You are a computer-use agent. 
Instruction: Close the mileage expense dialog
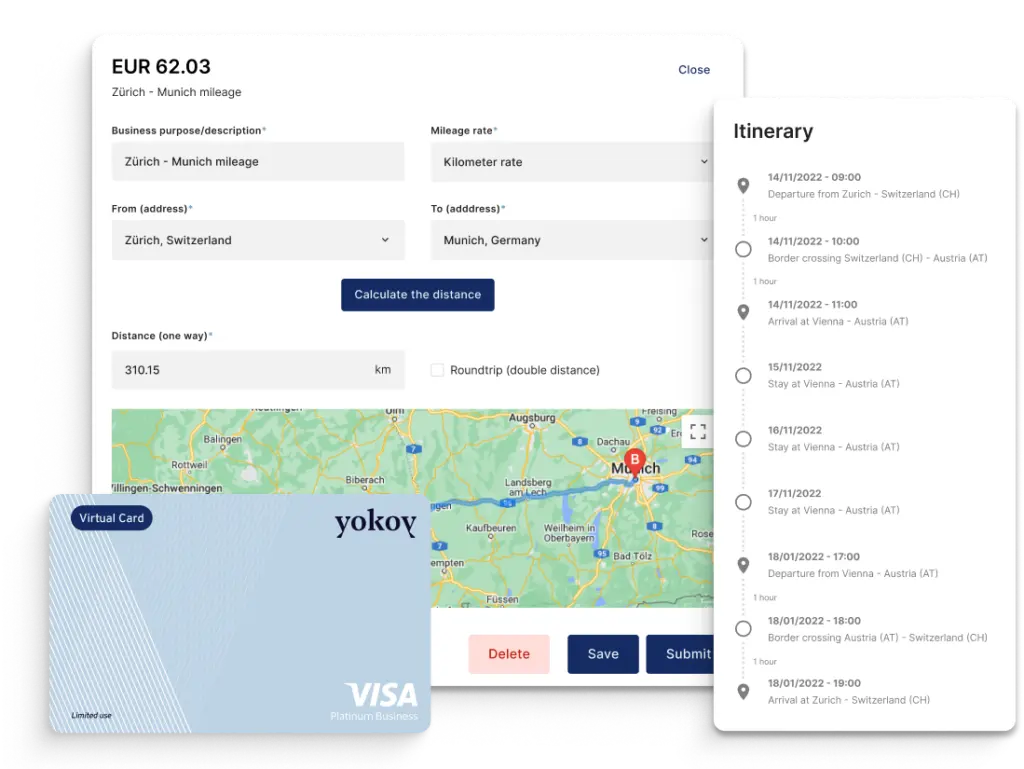[694, 70]
